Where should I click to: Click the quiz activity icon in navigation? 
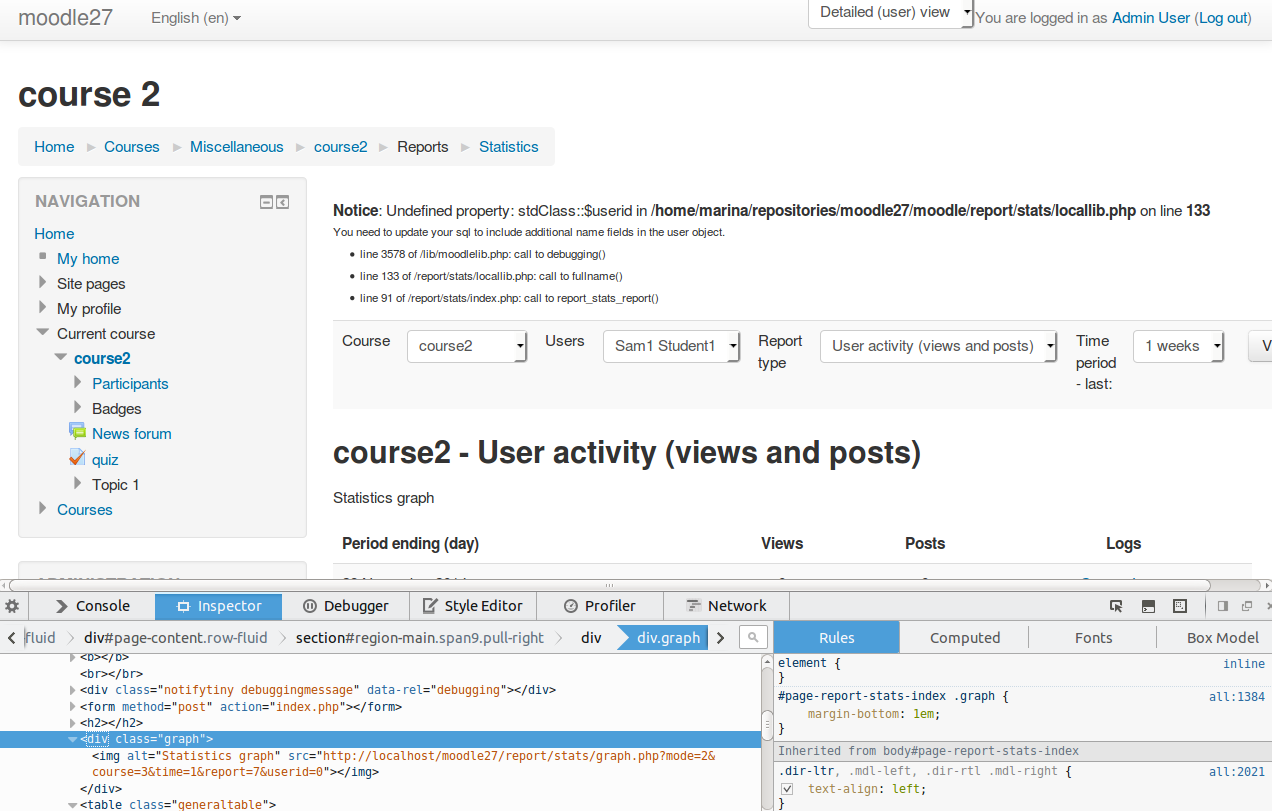(x=77, y=458)
